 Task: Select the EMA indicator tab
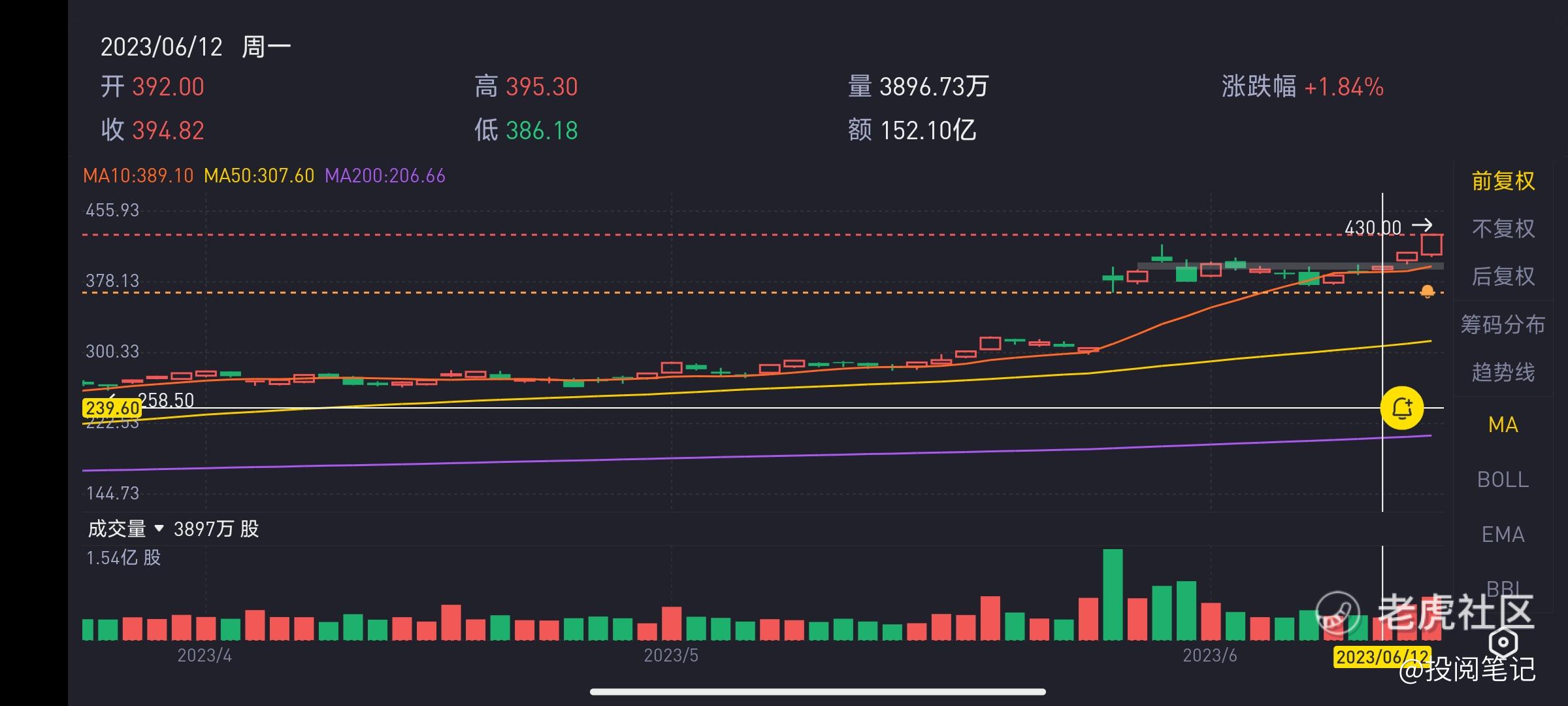1502,535
